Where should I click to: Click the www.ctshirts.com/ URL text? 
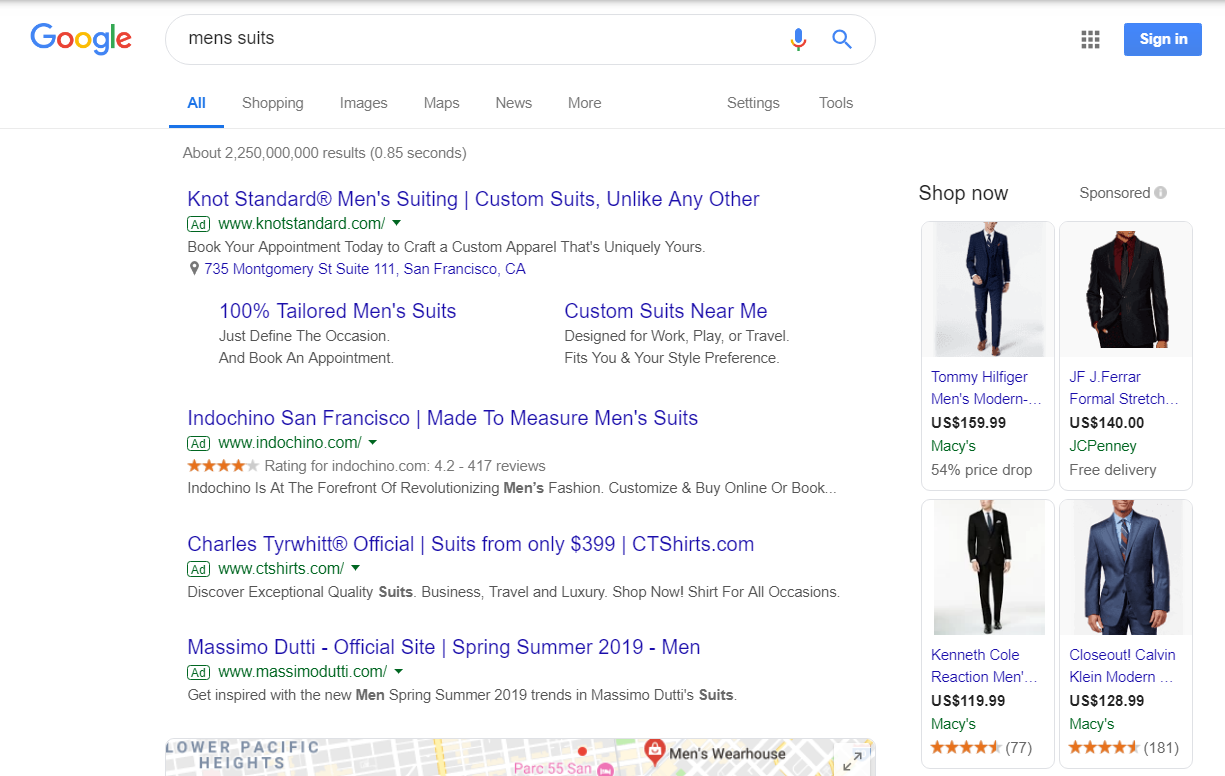click(281, 569)
